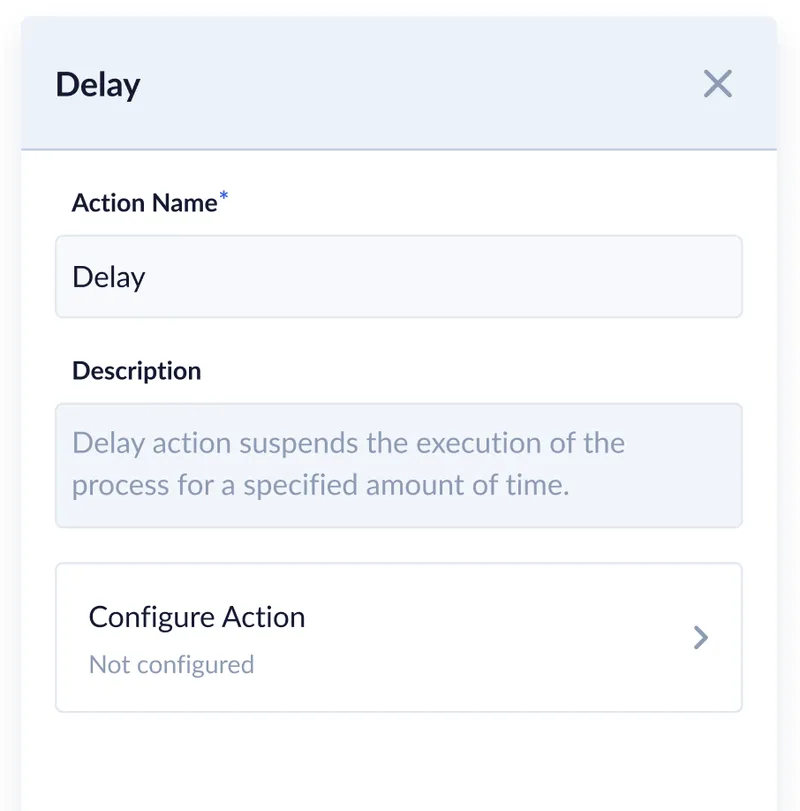The image size is (800, 811).
Task: Place cursor on 'Delay' text in name field
Action: 109,277
